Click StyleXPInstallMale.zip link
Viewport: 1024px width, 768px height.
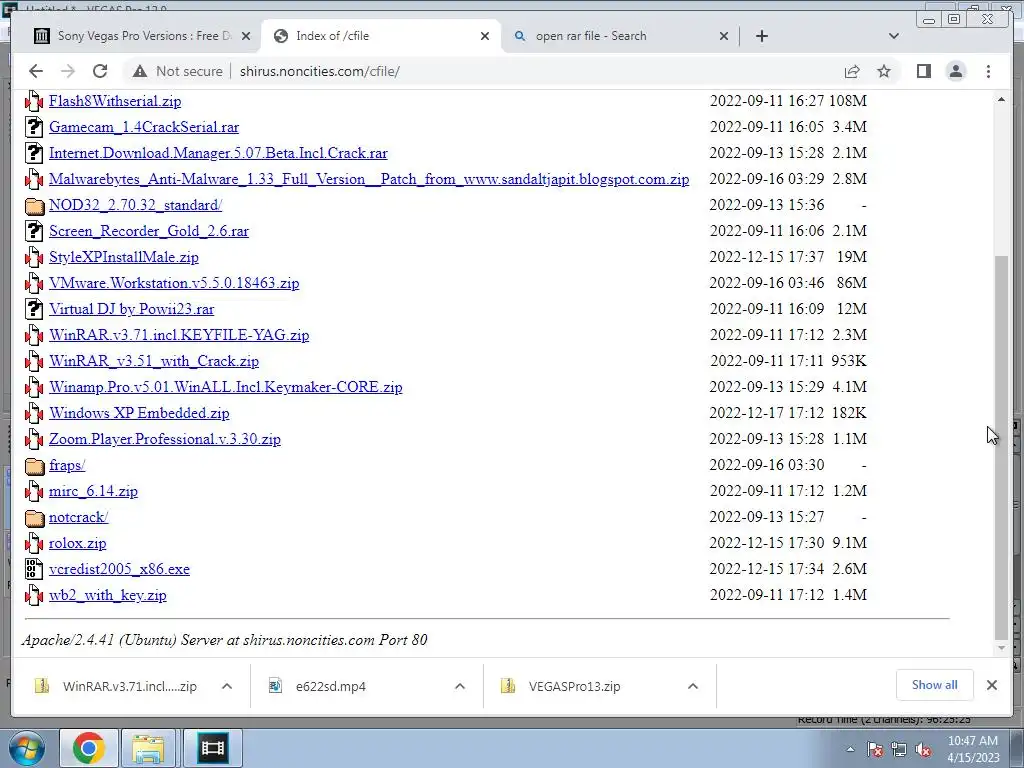click(123, 257)
